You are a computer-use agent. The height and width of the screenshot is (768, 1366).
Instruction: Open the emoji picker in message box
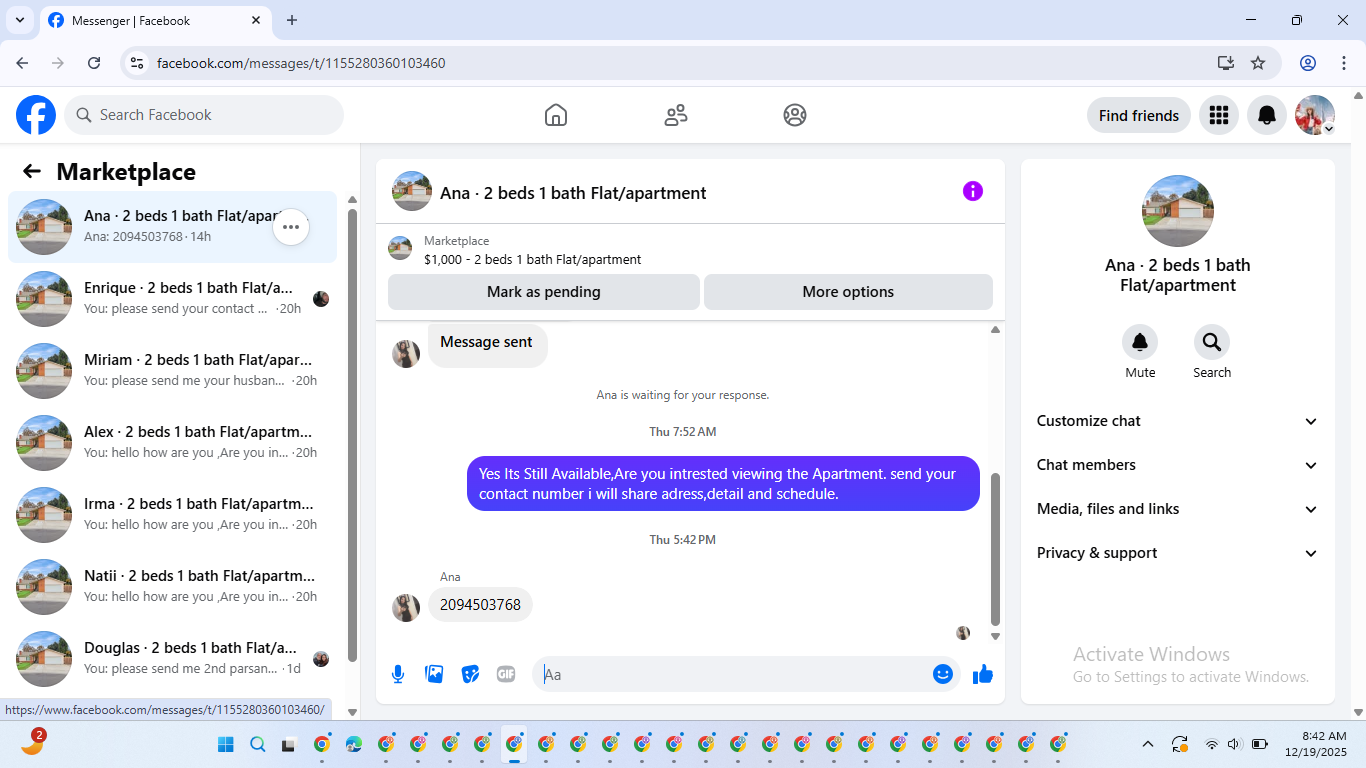[x=942, y=674]
